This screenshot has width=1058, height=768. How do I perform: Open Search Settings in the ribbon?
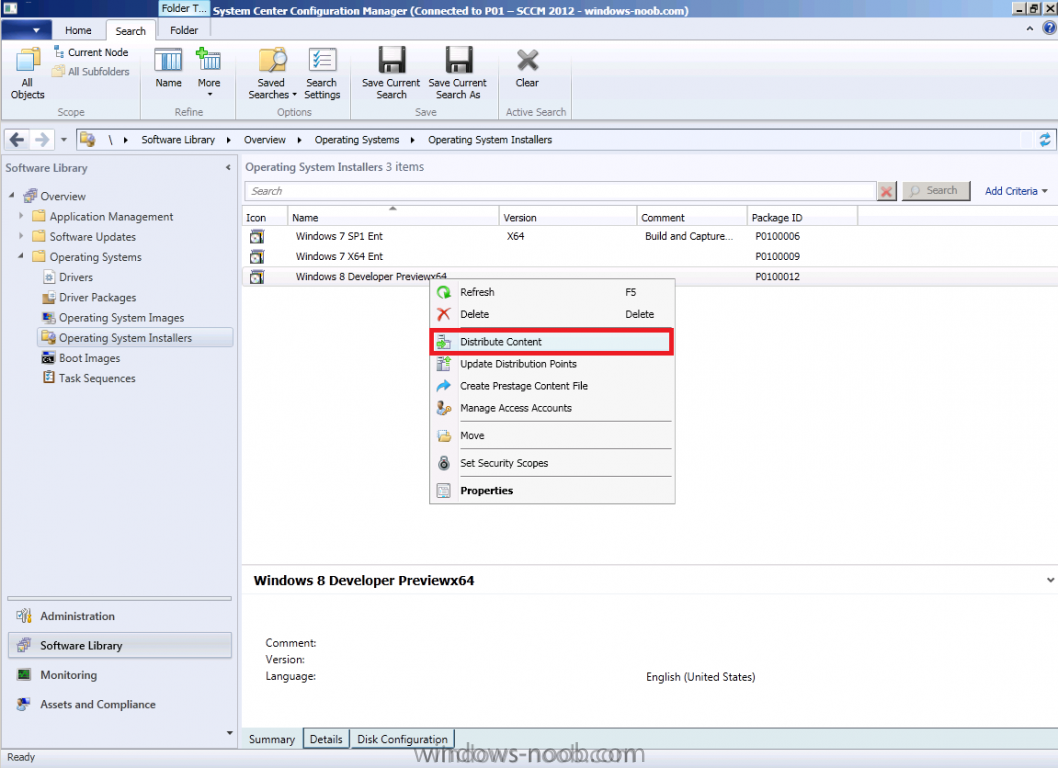click(322, 74)
